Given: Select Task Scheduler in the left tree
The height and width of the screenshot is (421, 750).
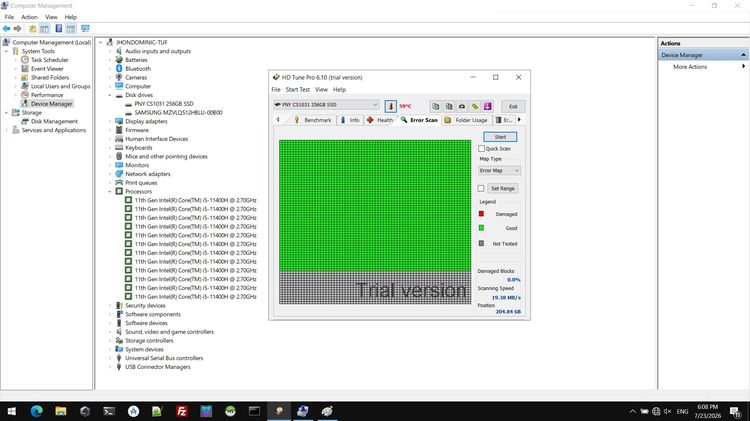Looking at the screenshot, I should [x=50, y=60].
